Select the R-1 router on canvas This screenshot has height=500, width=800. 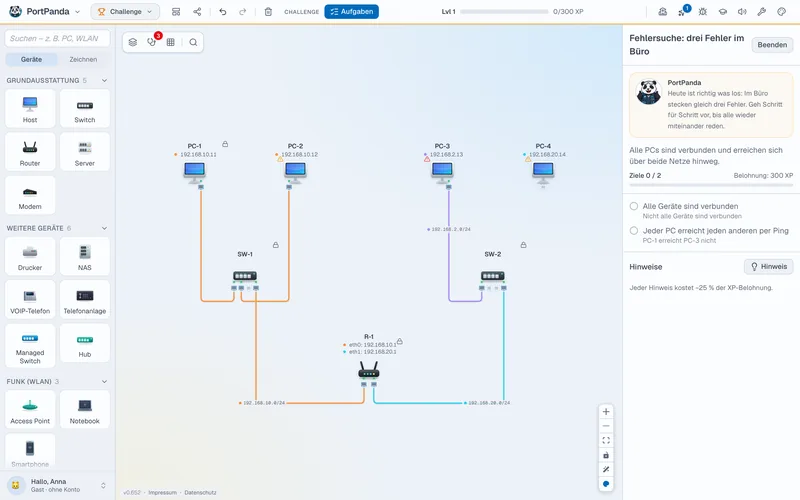click(369, 369)
